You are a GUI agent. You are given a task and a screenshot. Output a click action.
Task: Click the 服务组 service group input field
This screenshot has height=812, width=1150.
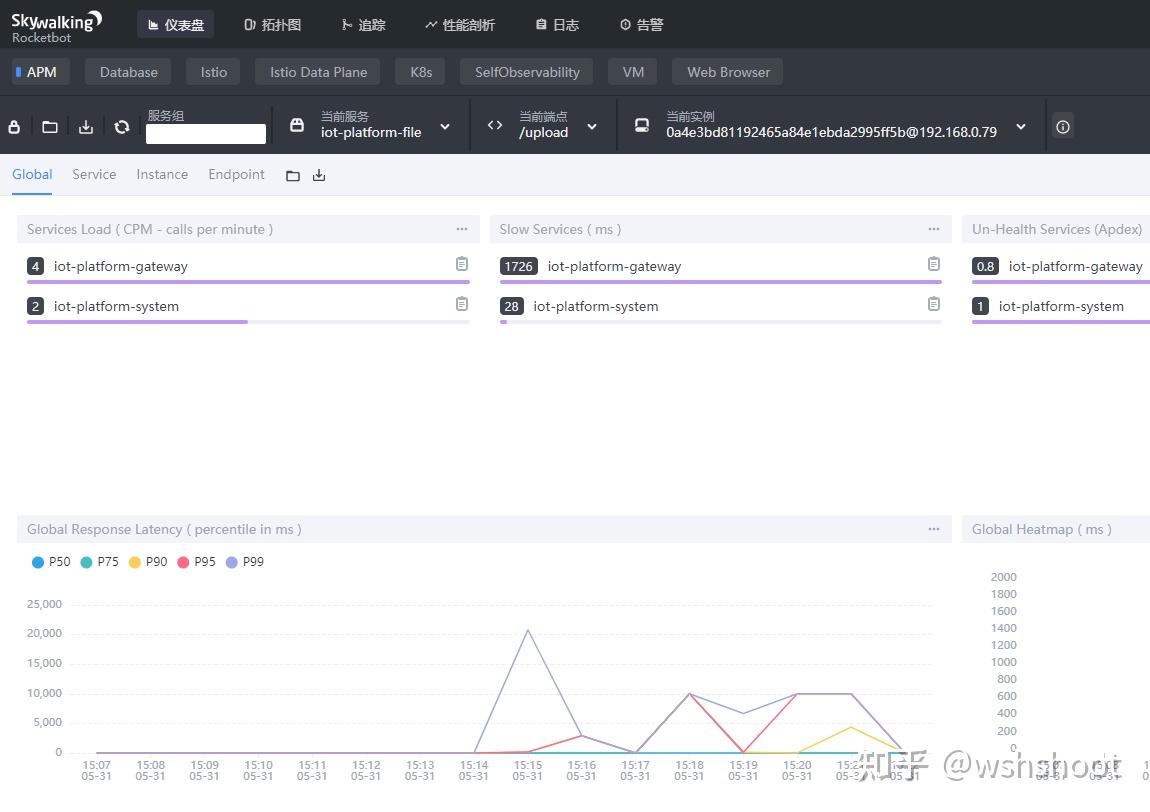(206, 133)
